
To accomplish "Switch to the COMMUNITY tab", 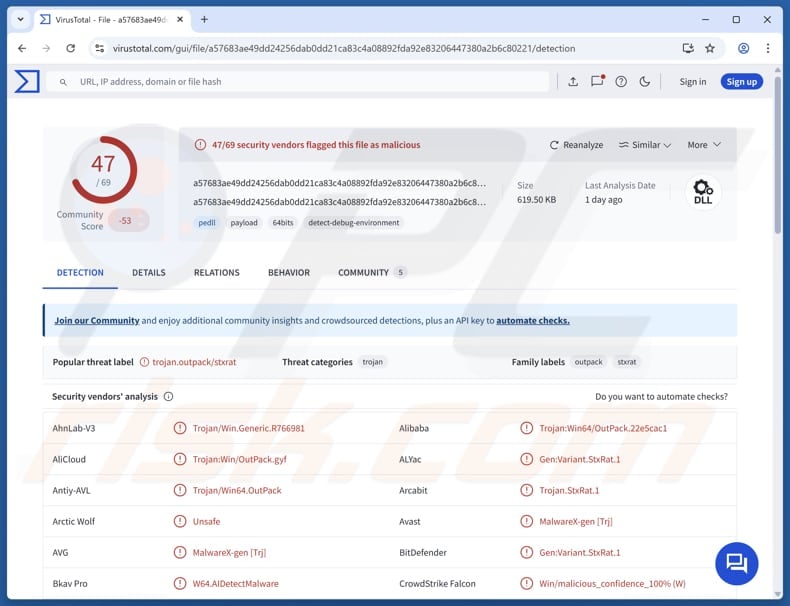I will point(372,273).
